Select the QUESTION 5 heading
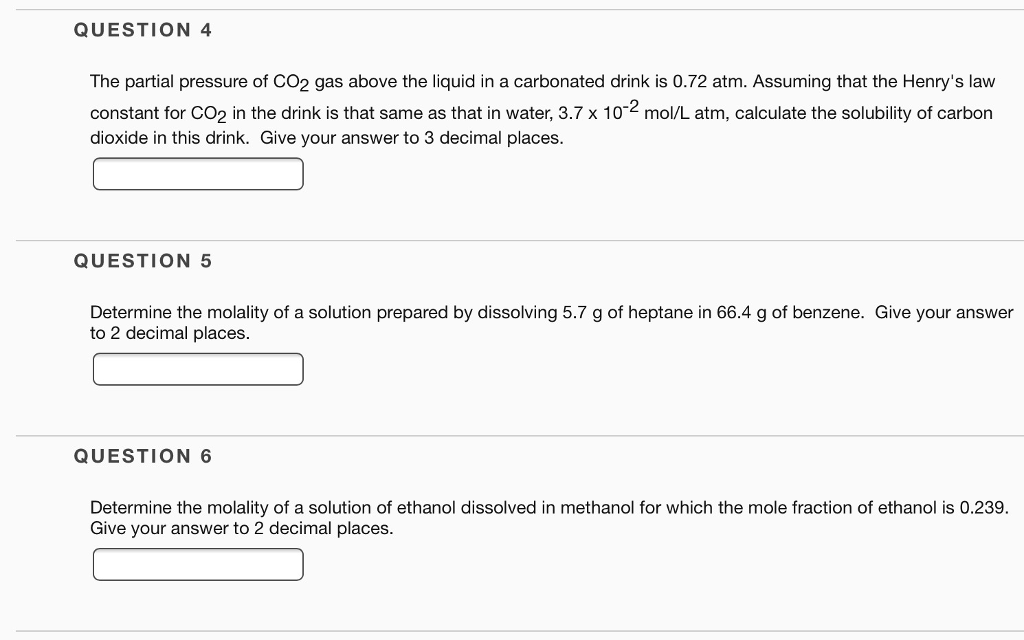1024x640 pixels. click(142, 261)
